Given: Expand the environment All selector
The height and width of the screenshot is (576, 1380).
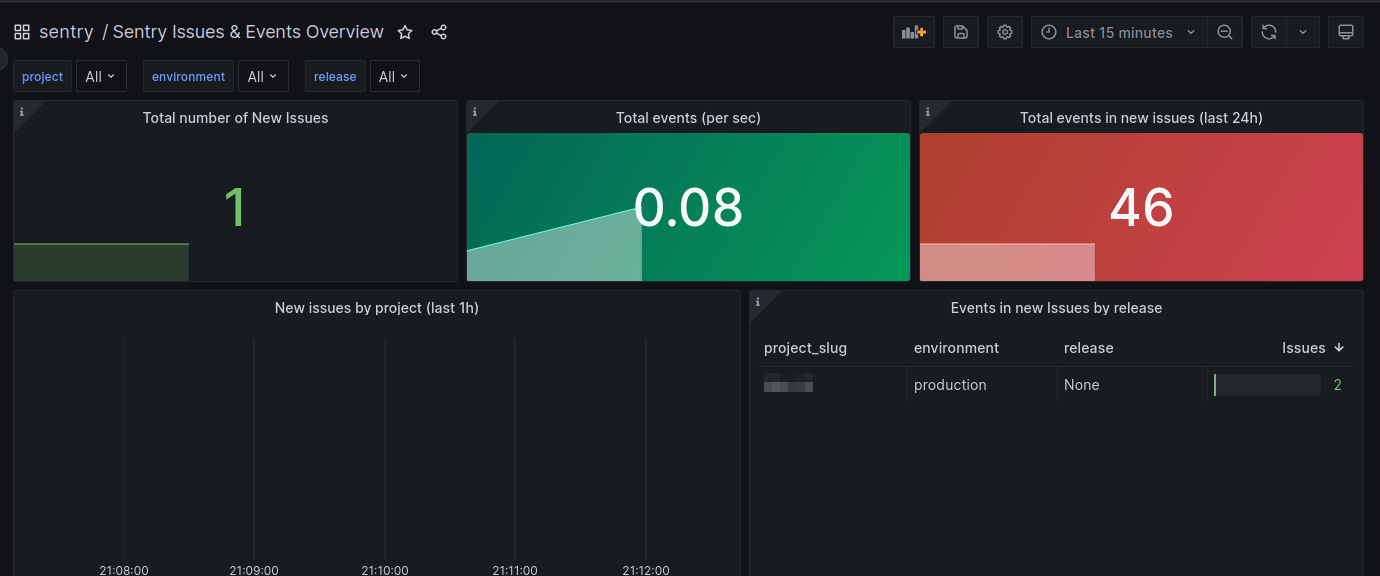Looking at the screenshot, I should (x=263, y=76).
